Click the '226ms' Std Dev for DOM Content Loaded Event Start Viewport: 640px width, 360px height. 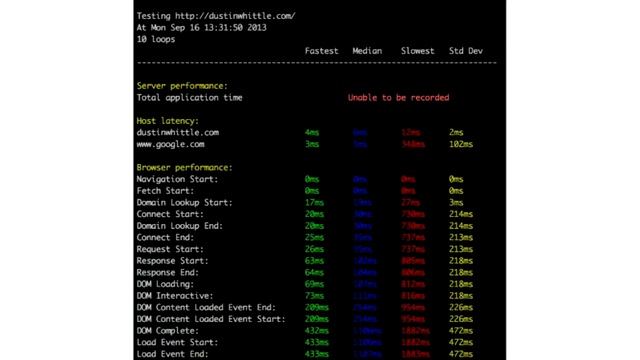(x=461, y=319)
